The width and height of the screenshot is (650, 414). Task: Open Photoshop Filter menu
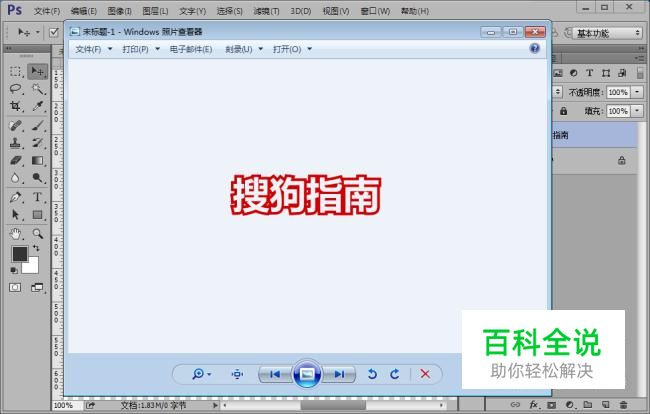266,11
